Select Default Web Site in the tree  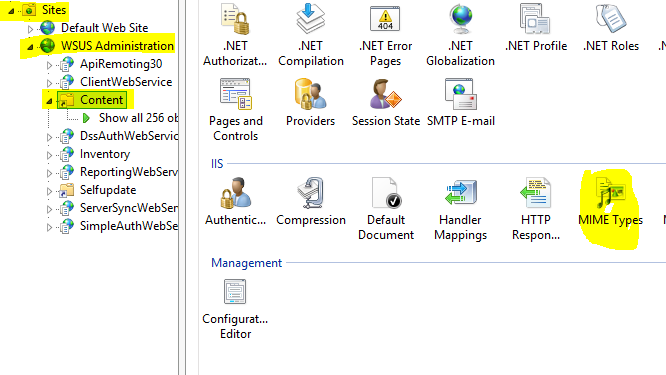[104, 28]
